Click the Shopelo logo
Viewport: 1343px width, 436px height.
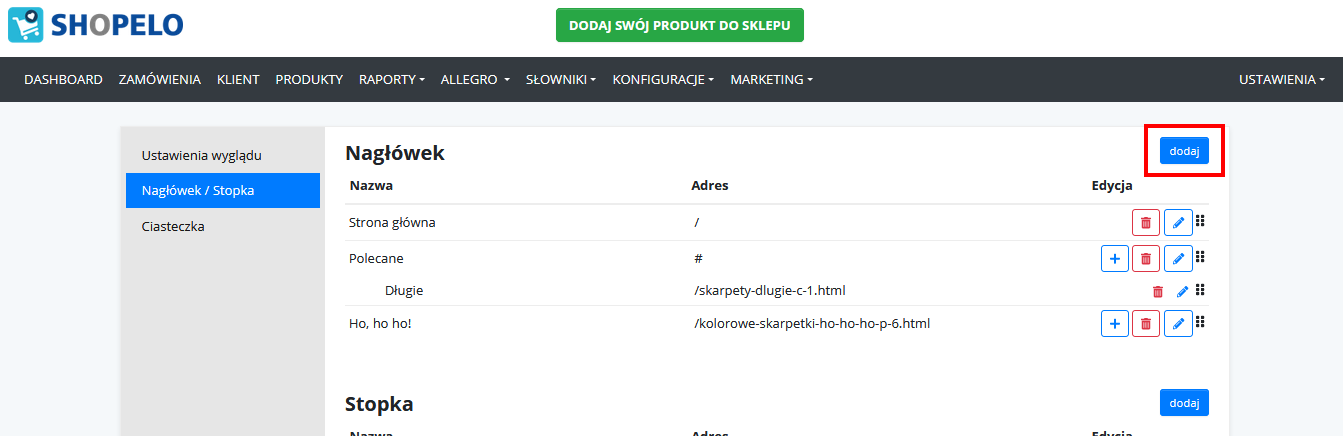96,25
